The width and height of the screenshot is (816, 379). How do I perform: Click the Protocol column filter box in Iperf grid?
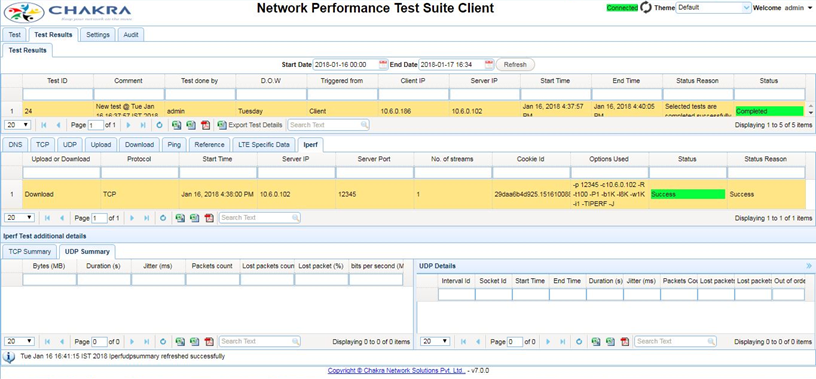click(x=140, y=172)
